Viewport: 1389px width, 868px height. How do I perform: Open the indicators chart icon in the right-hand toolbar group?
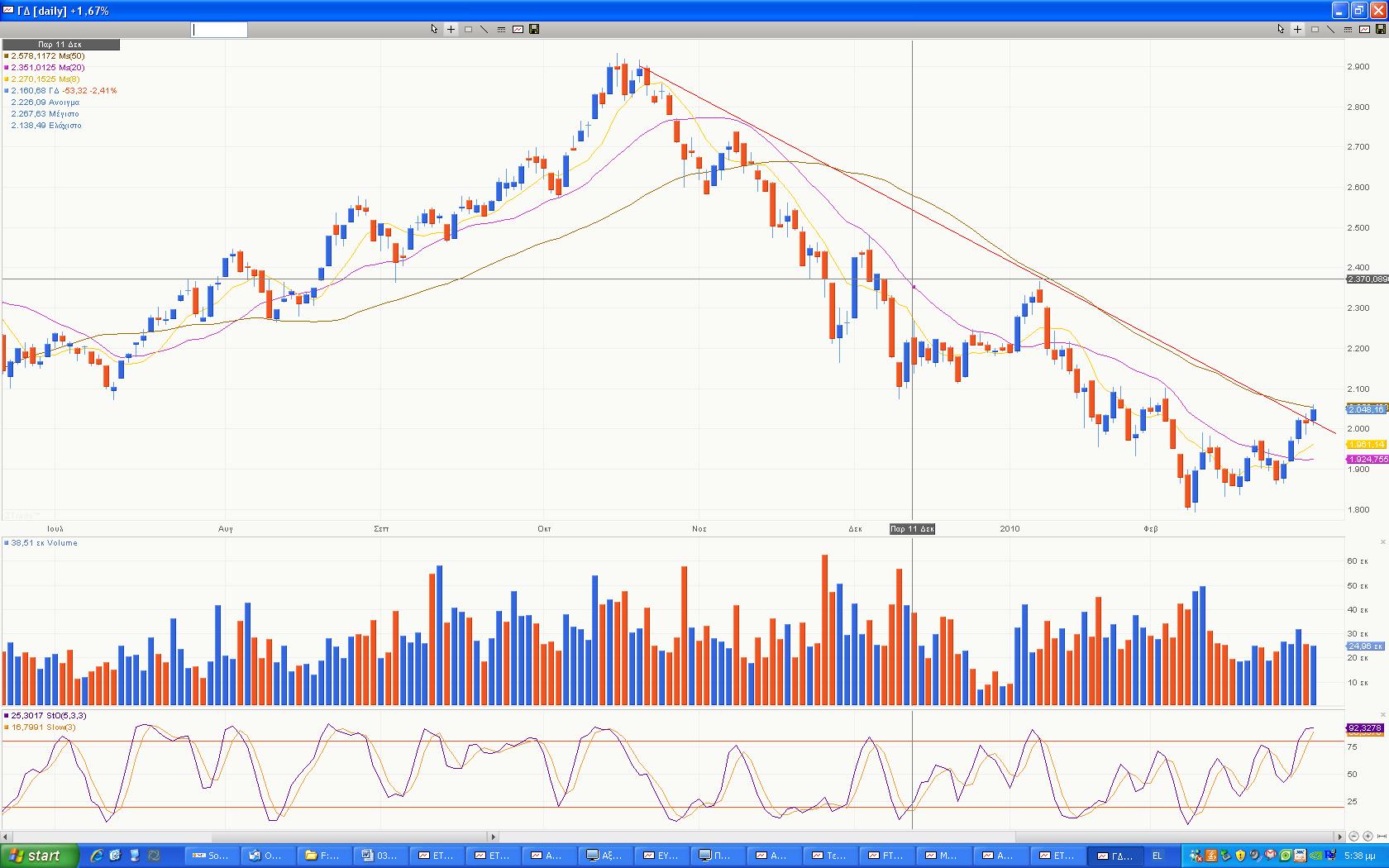tap(1364, 29)
